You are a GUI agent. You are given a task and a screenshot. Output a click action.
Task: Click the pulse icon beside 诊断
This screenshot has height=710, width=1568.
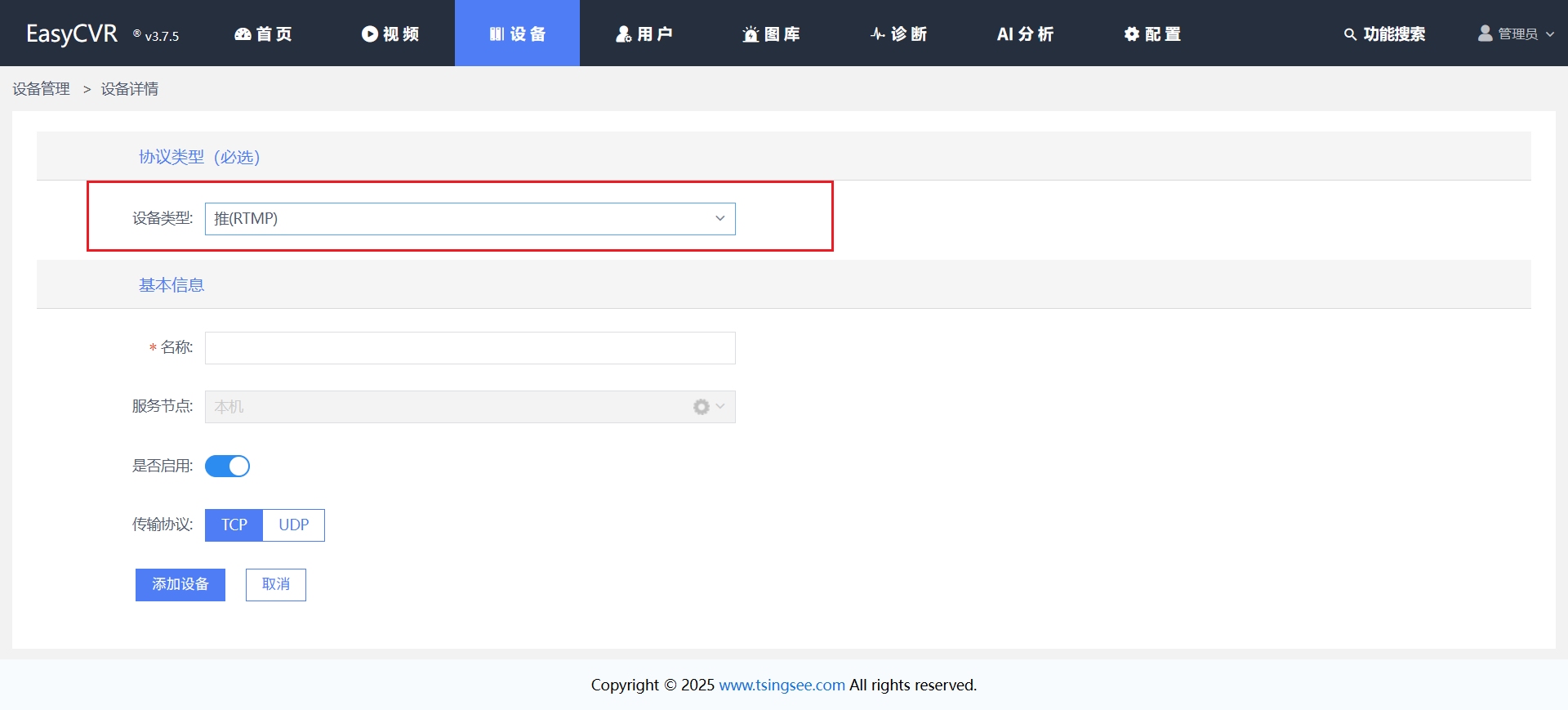coord(878,33)
